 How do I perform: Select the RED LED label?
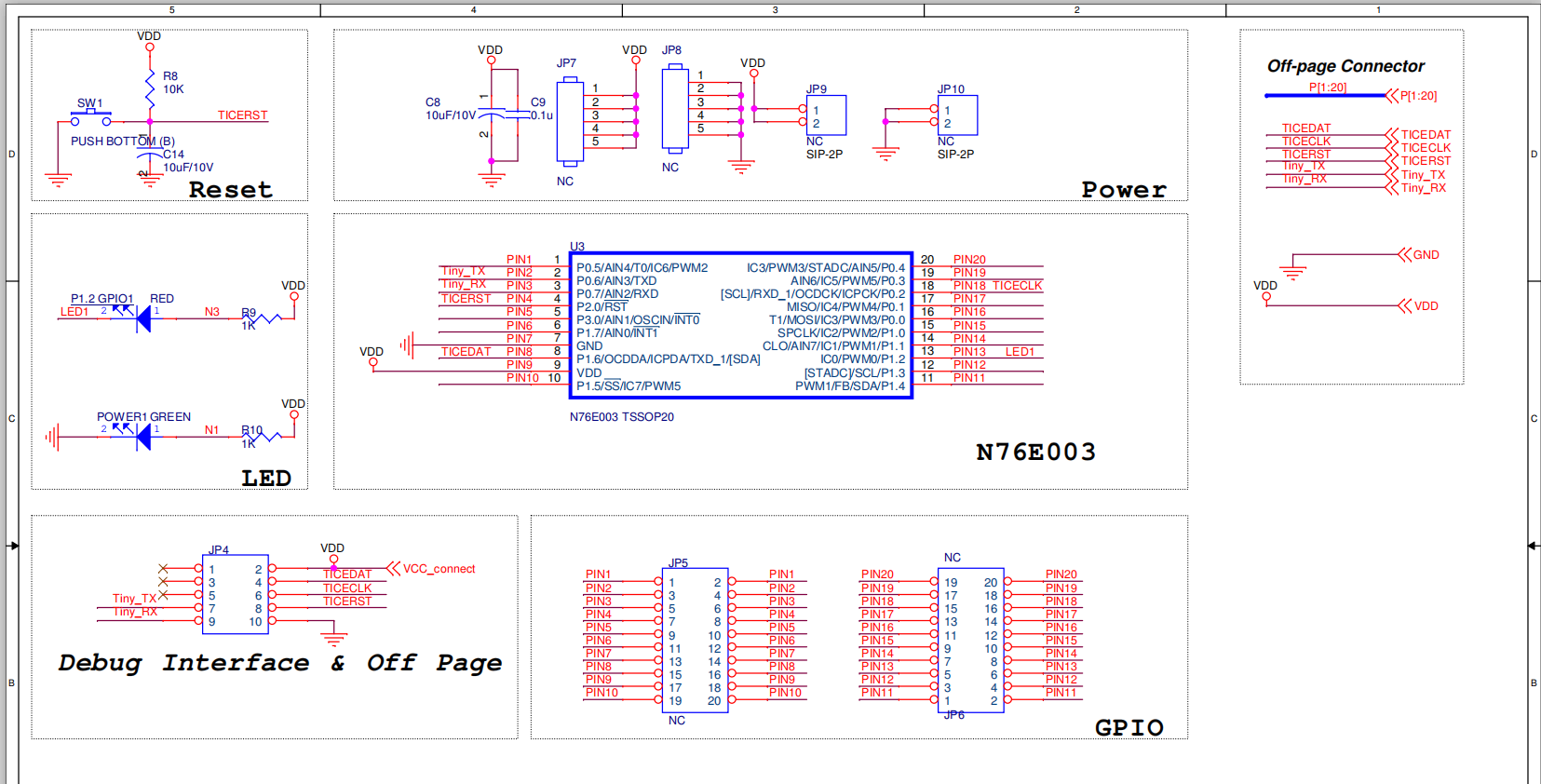click(162, 299)
